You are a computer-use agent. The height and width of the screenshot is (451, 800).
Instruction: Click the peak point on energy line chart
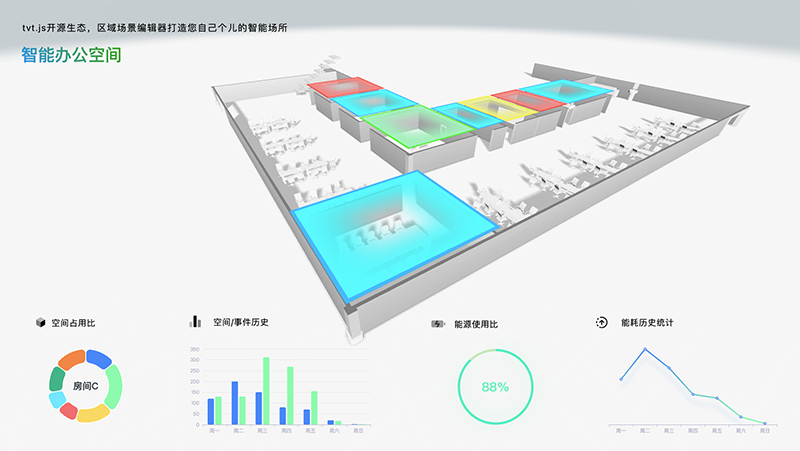(x=645, y=349)
